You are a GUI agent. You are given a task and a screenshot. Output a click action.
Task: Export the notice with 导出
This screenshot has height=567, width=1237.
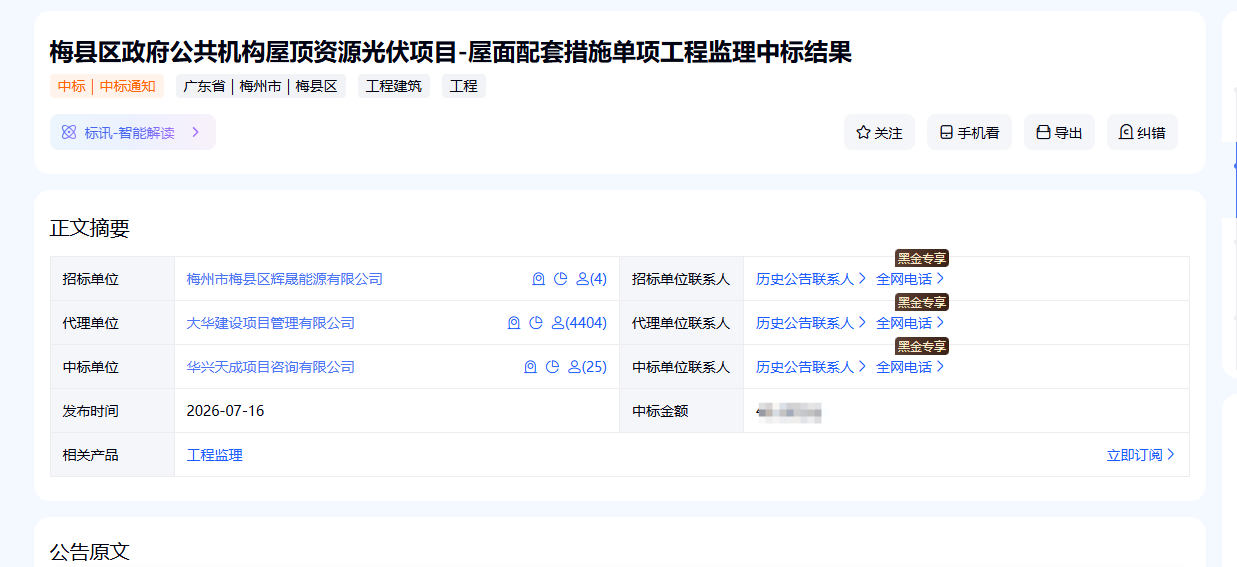point(1059,132)
